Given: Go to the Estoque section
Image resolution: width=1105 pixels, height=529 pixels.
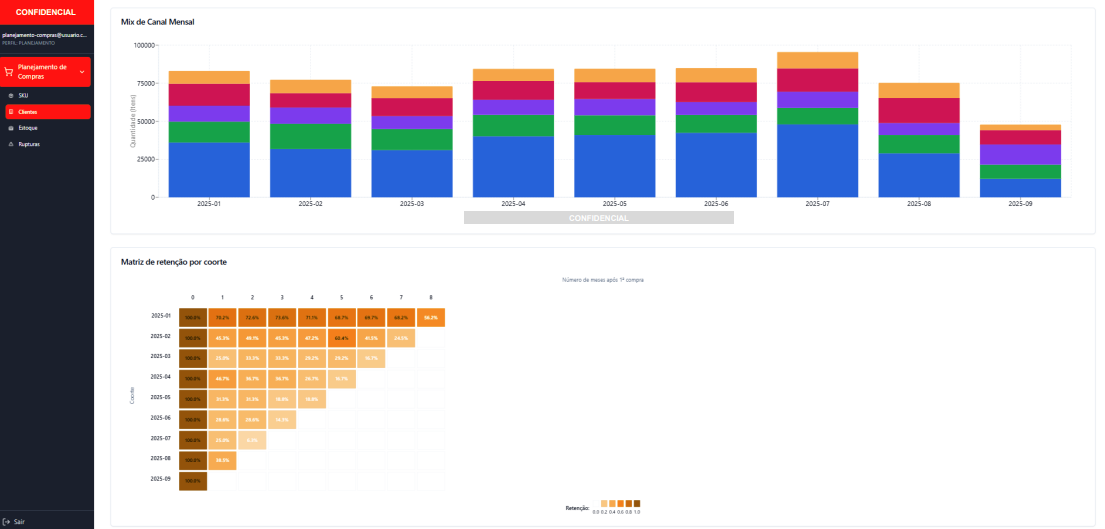Looking at the screenshot, I should (29, 128).
